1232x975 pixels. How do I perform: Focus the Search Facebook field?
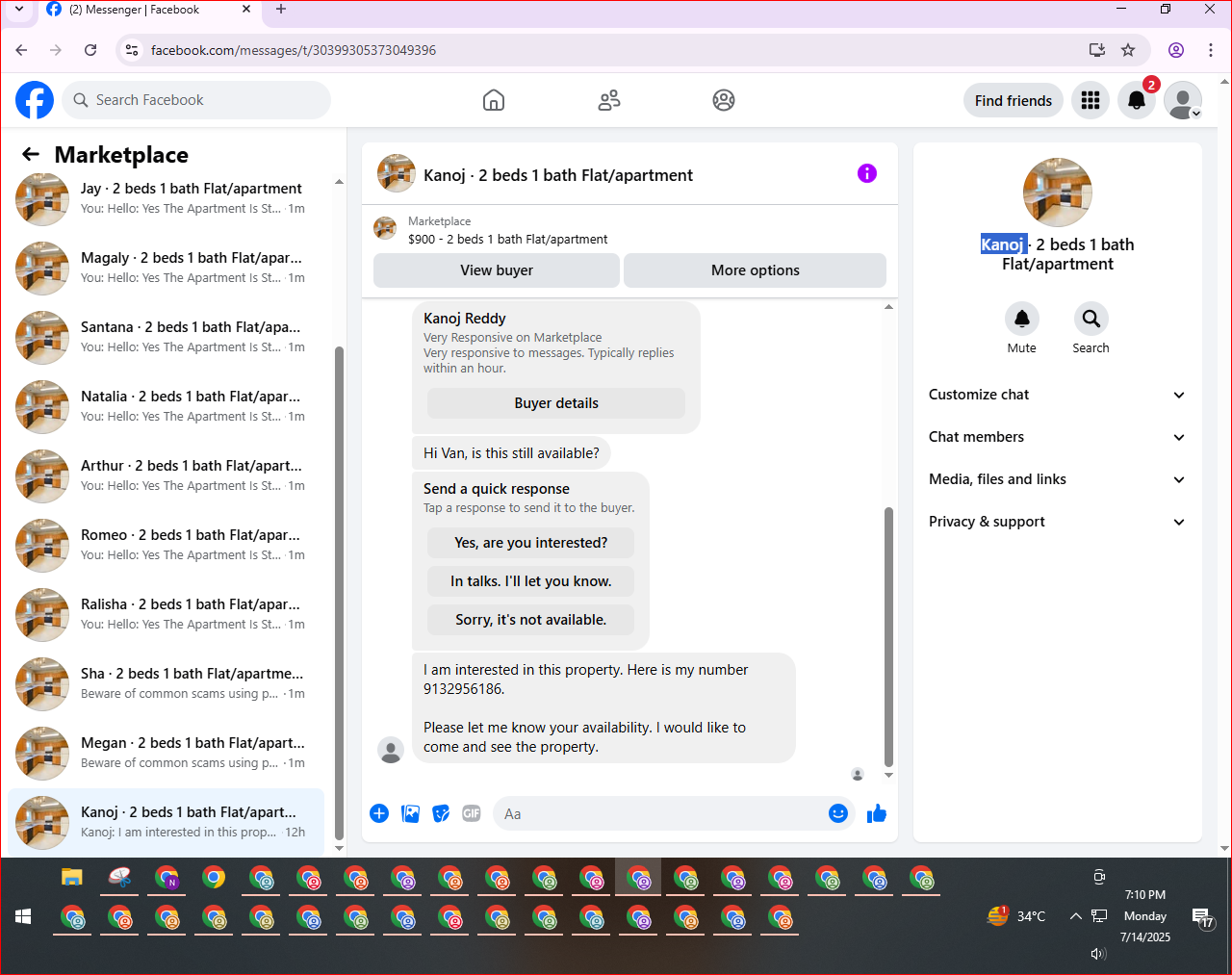click(196, 100)
